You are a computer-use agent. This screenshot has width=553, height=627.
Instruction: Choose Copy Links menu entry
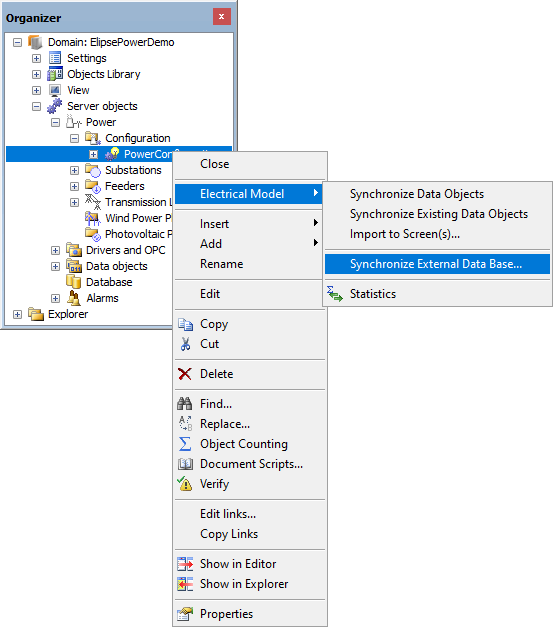click(250, 534)
